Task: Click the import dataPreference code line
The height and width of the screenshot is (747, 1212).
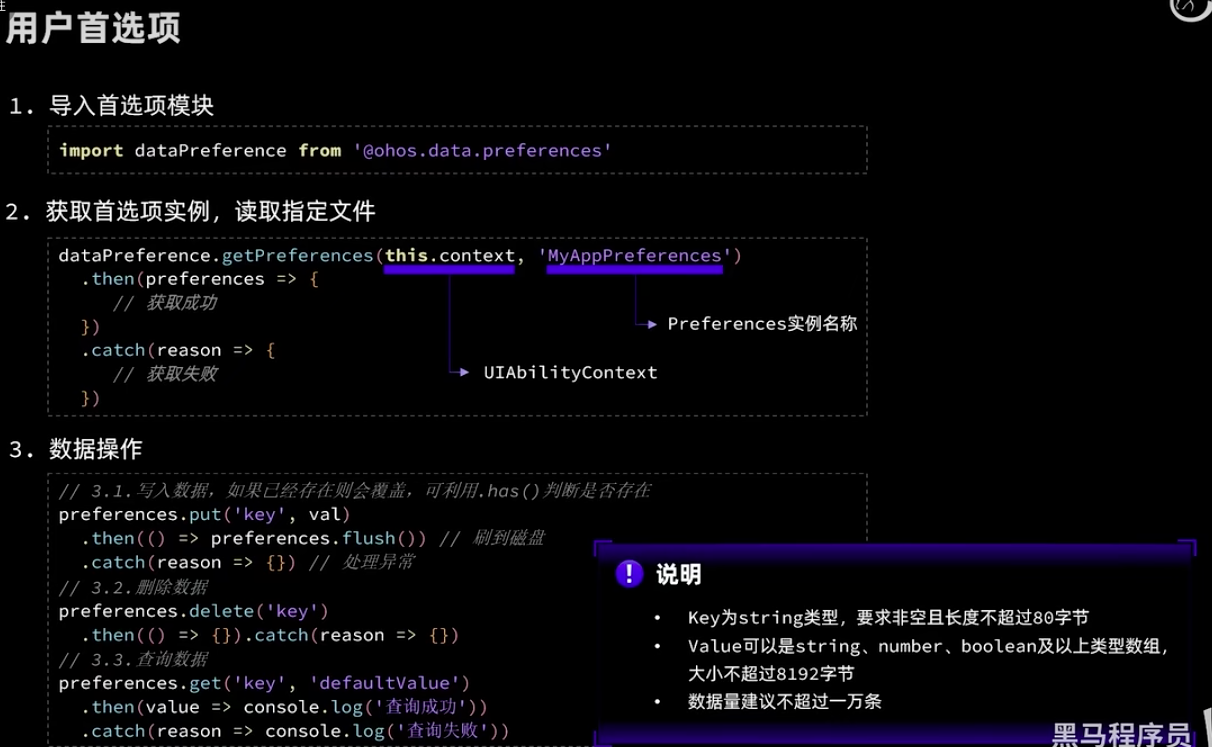Action: [335, 150]
